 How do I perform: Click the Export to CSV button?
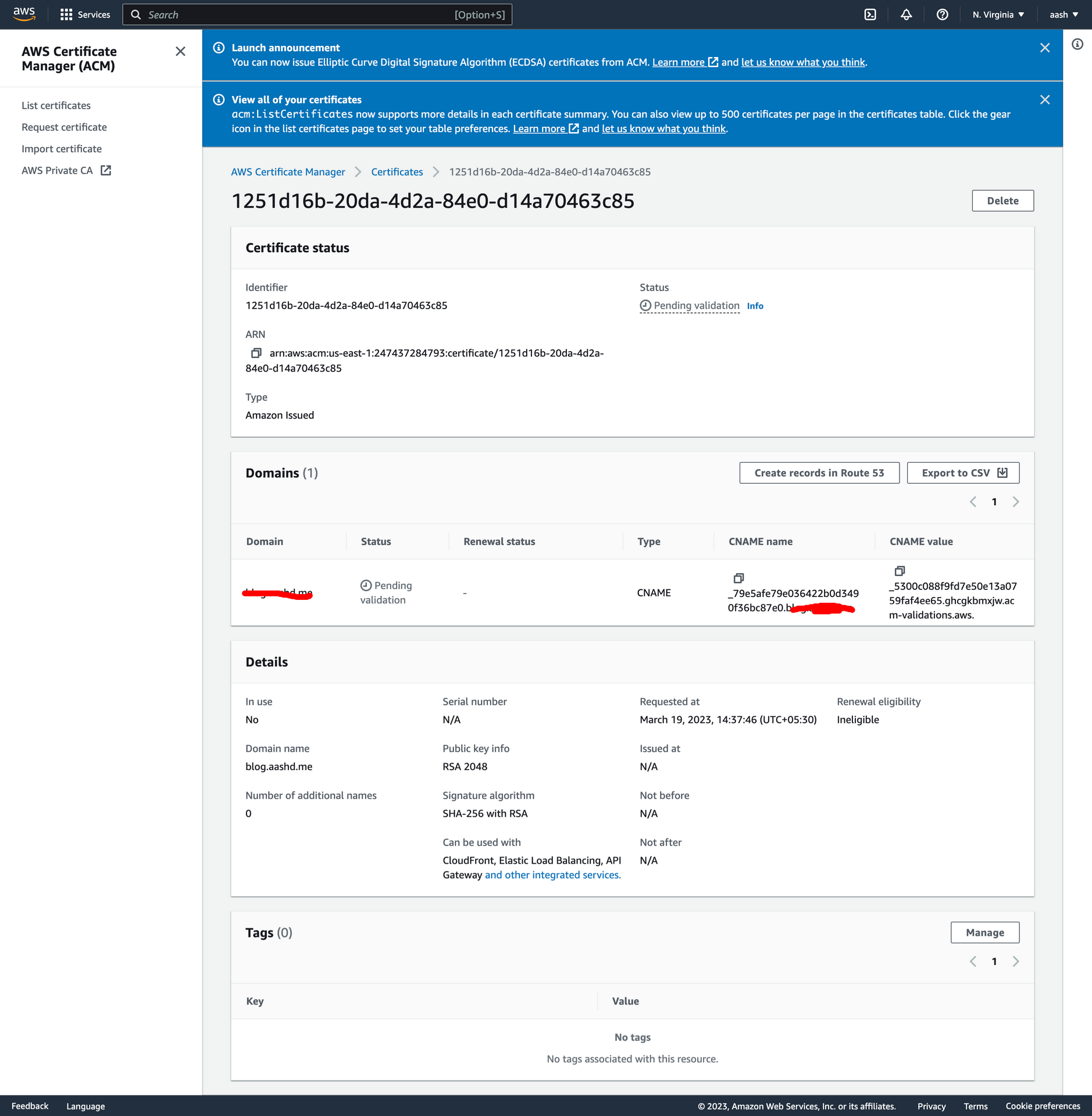(x=963, y=473)
